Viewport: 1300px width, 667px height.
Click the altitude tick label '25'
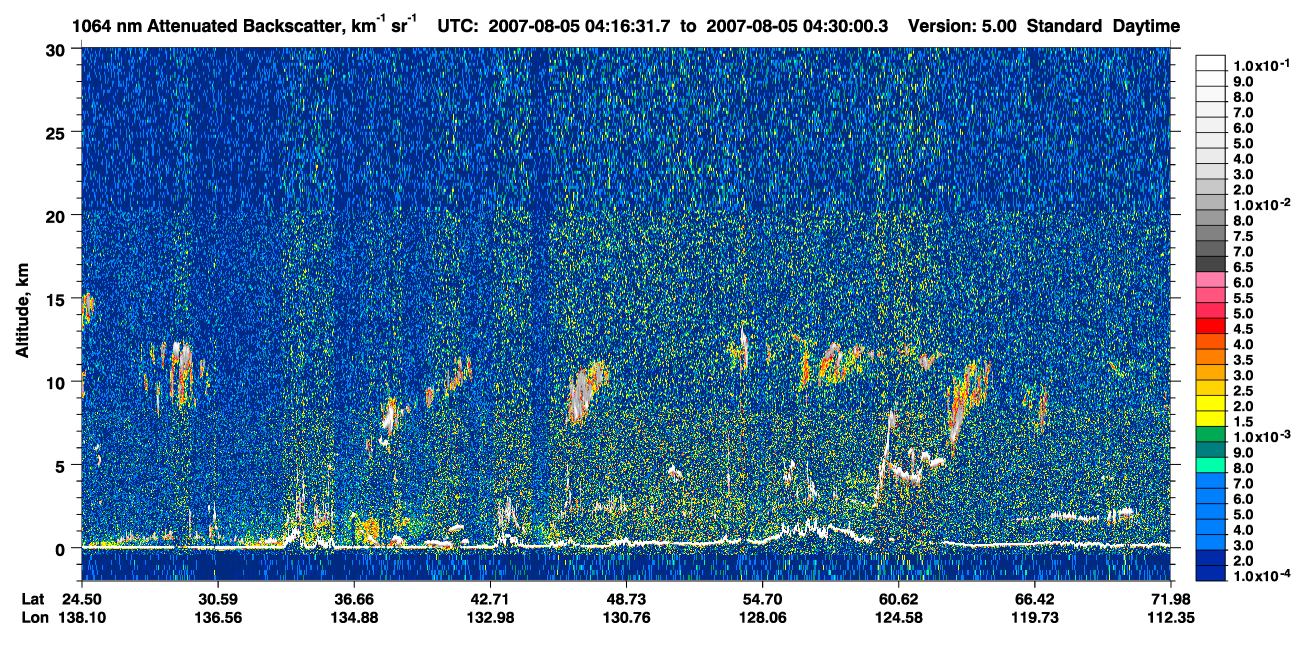point(58,132)
